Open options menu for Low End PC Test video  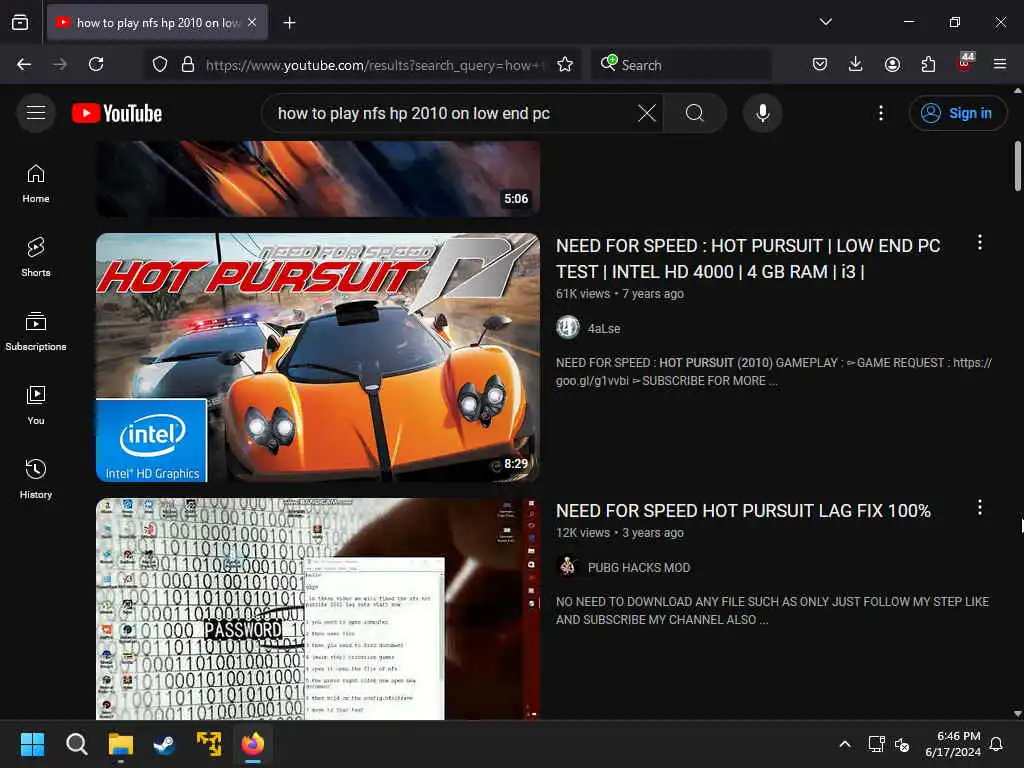(979, 243)
